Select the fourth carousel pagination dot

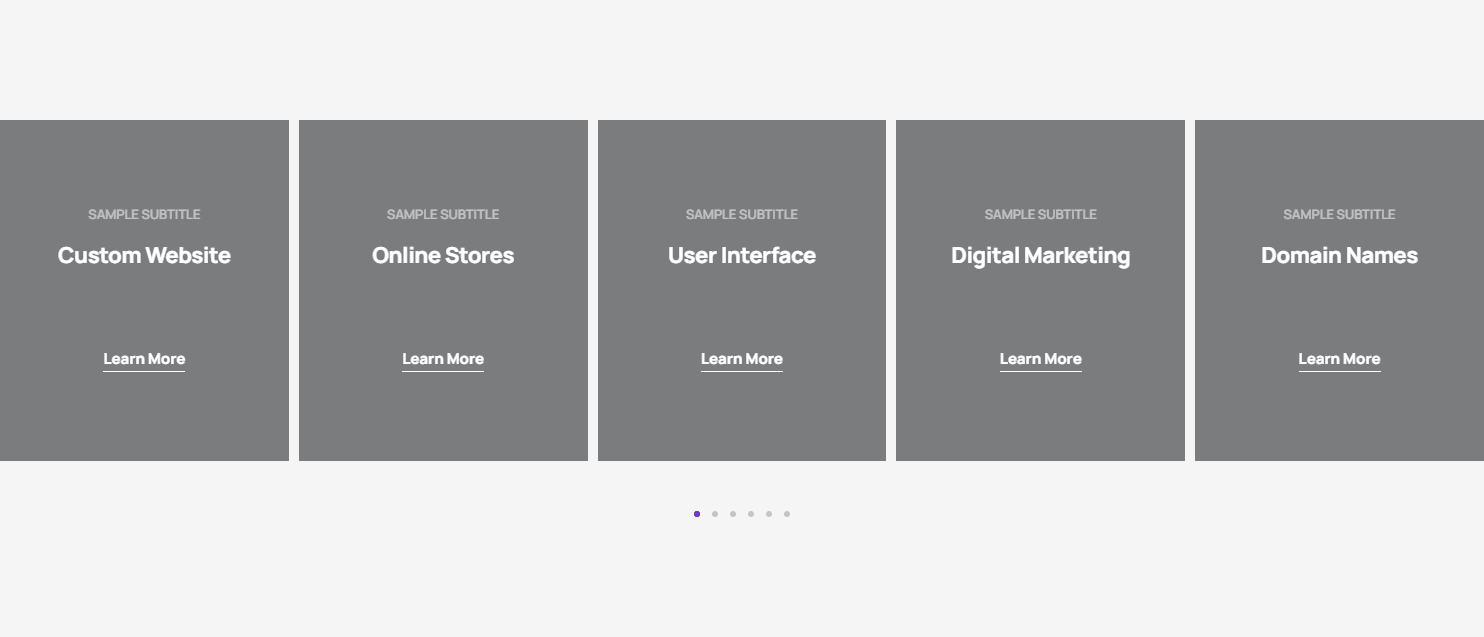coord(751,514)
